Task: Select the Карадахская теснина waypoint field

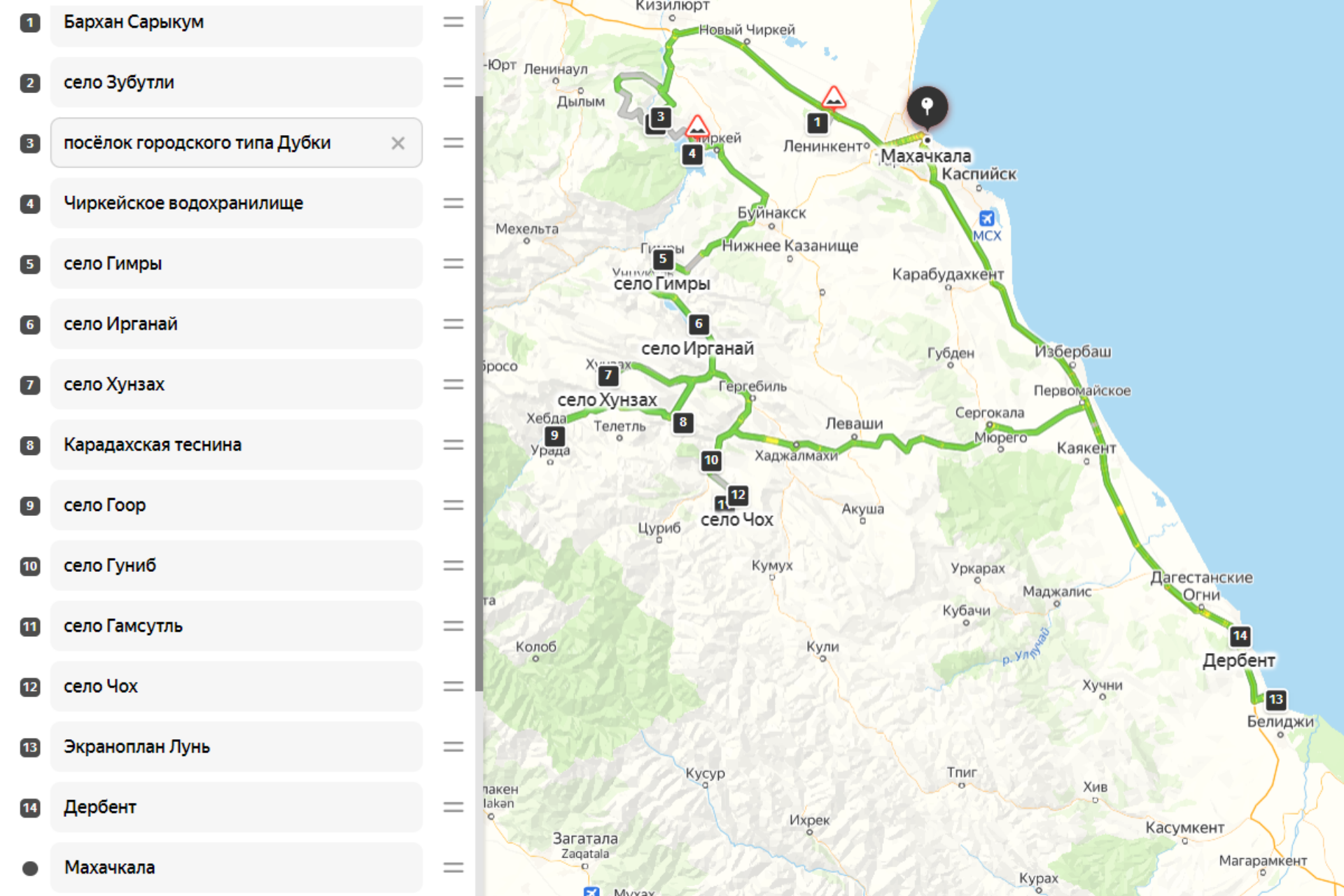Action: (x=236, y=445)
